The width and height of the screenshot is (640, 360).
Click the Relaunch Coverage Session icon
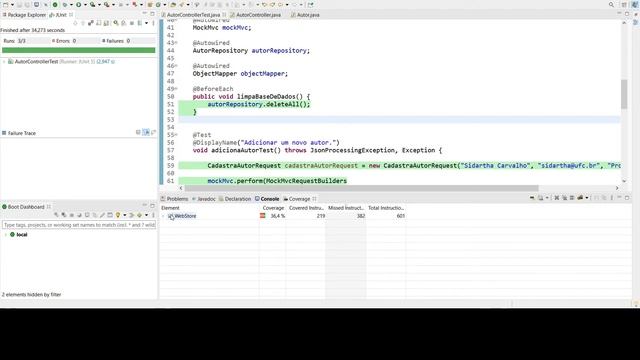pyautogui.click(x=532, y=198)
